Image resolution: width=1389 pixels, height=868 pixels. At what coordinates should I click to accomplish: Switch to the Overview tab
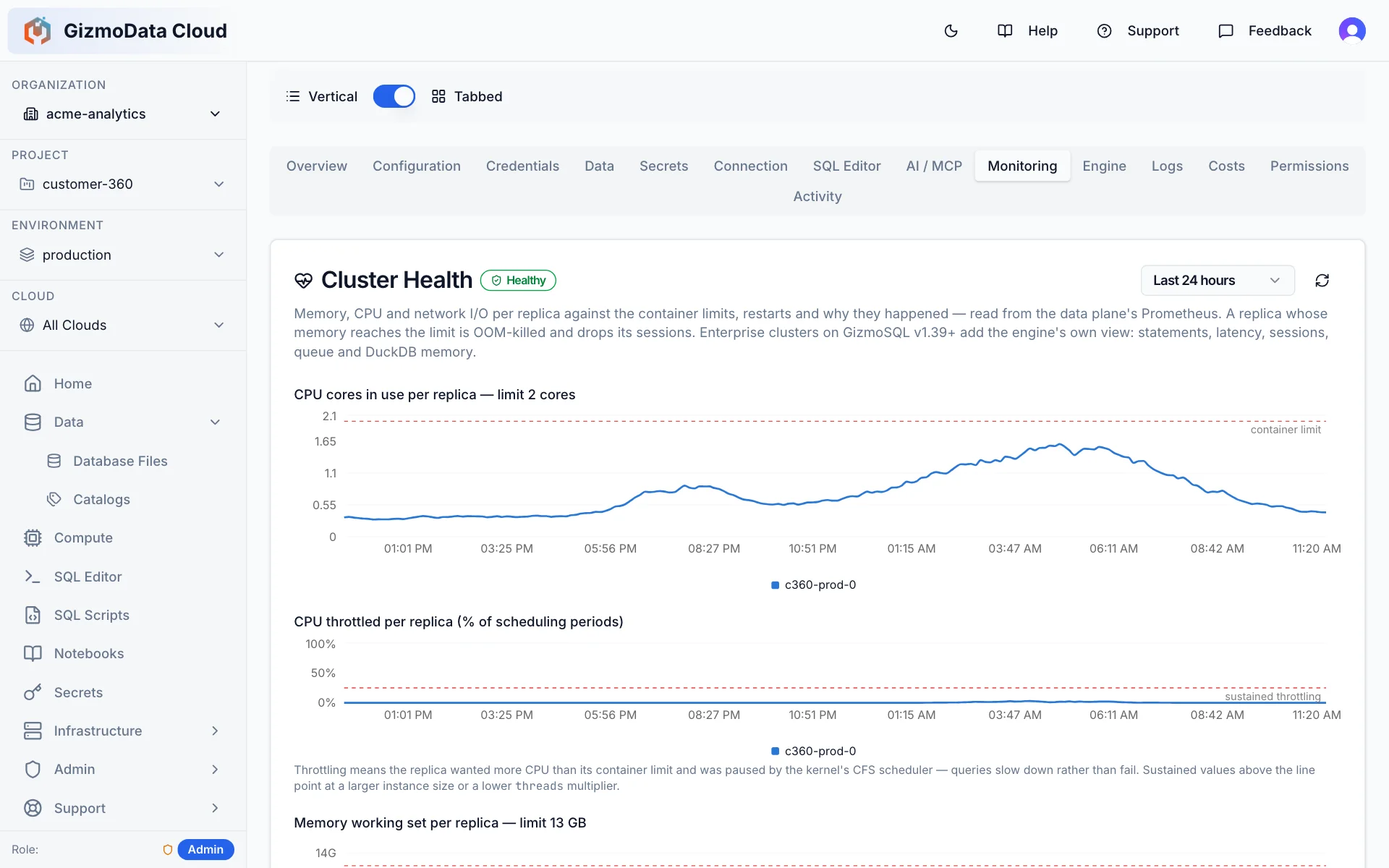coord(317,166)
